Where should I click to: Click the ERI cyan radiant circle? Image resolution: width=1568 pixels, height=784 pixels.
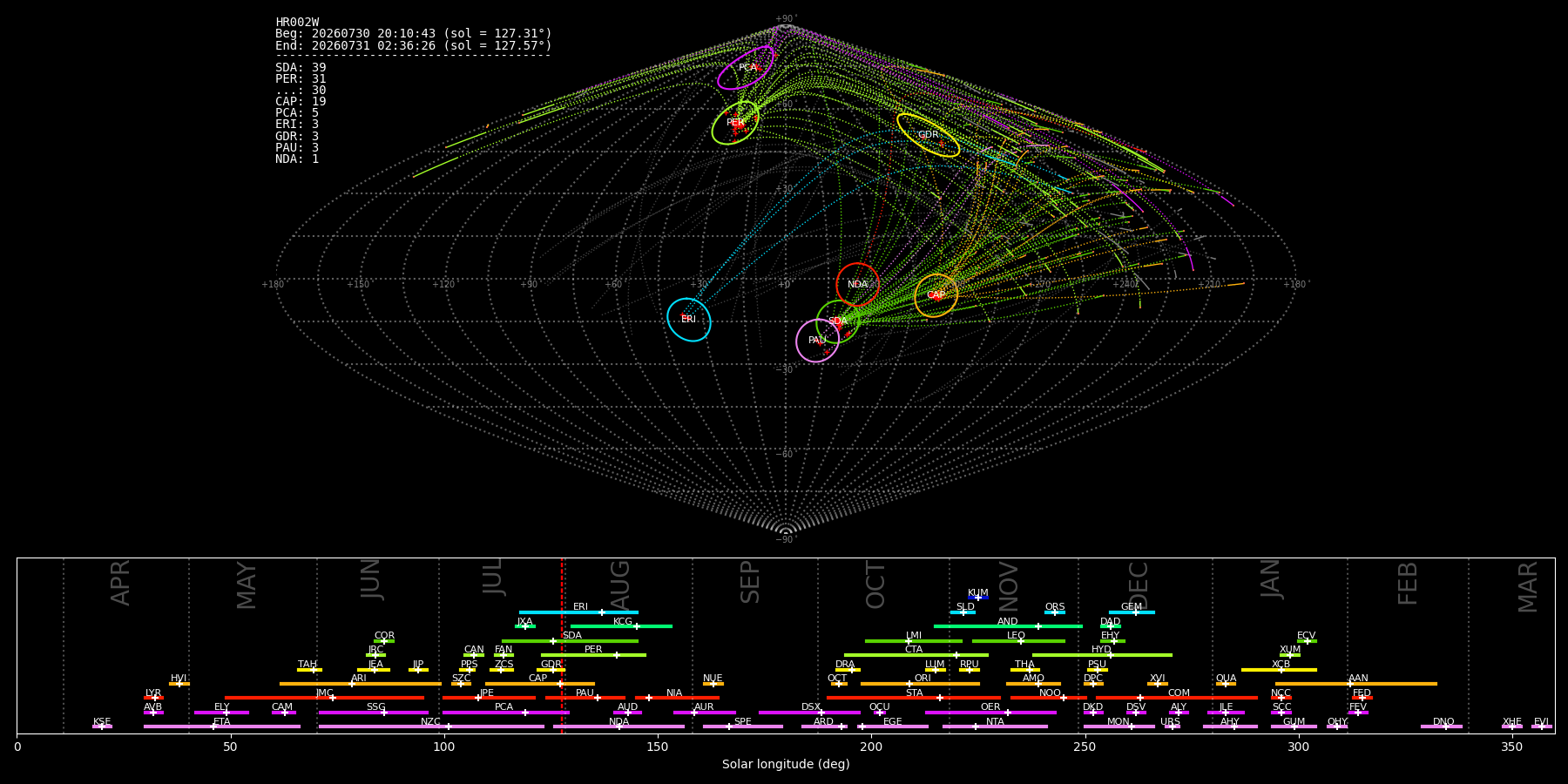tap(689, 320)
